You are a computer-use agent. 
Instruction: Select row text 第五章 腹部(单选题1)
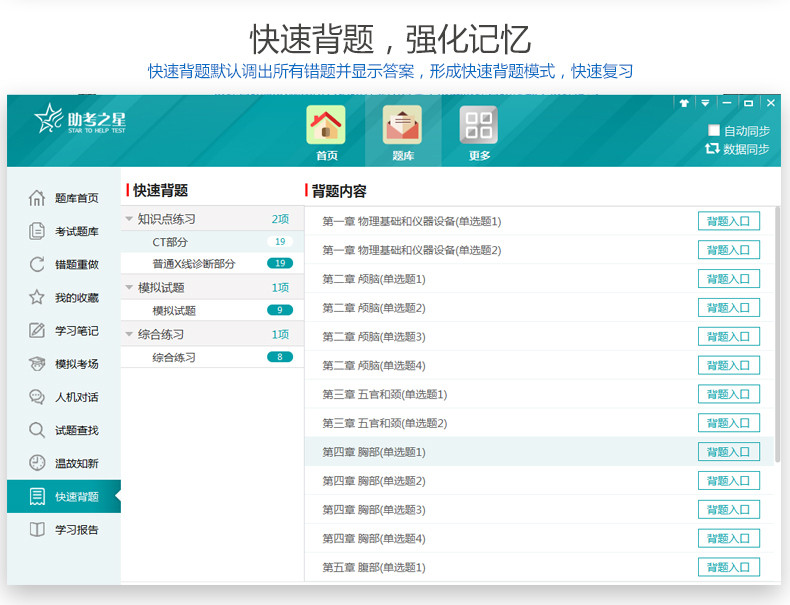tap(374, 567)
